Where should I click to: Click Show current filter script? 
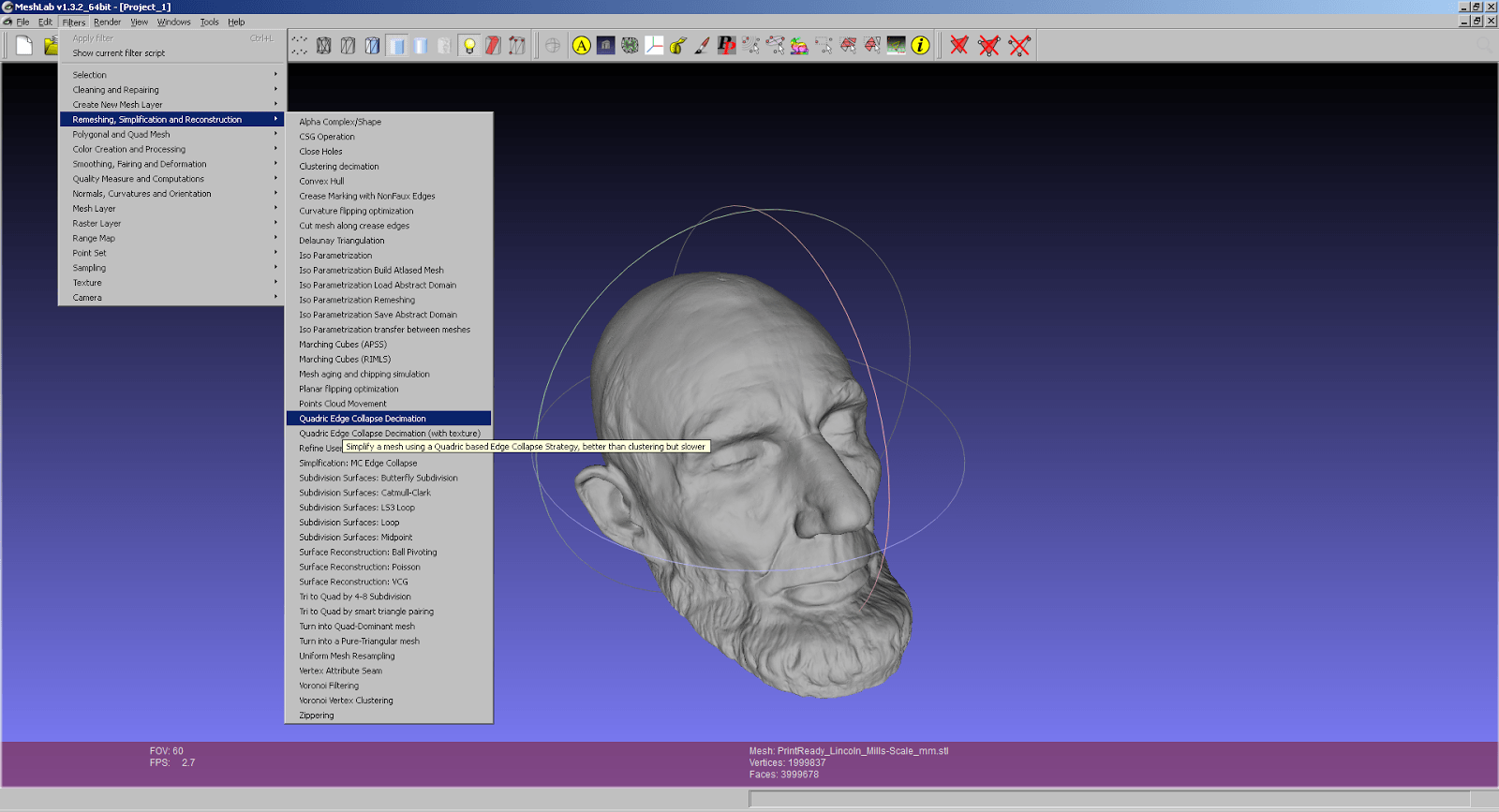point(119,53)
